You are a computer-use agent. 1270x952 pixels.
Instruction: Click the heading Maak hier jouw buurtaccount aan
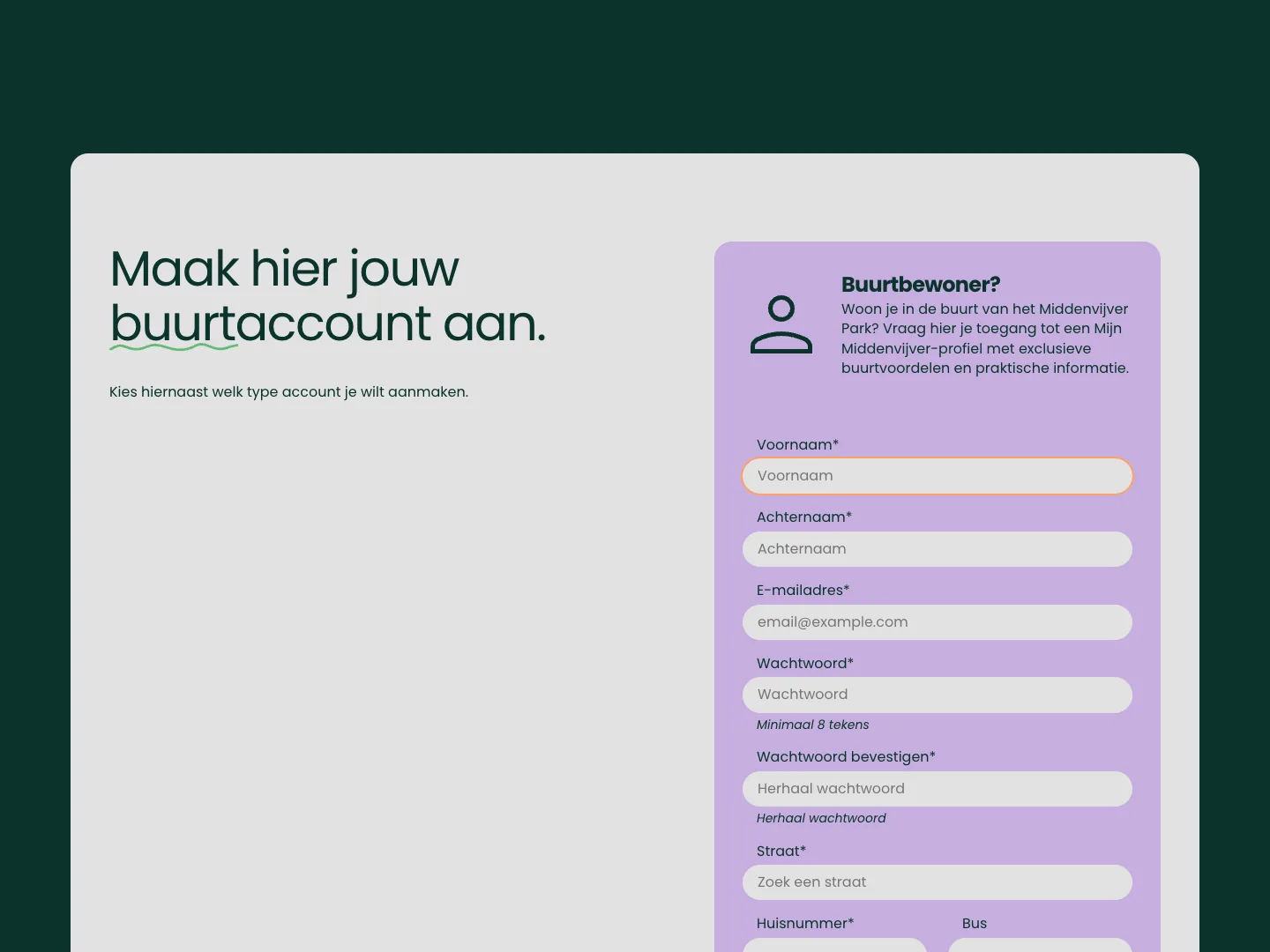[x=328, y=296]
